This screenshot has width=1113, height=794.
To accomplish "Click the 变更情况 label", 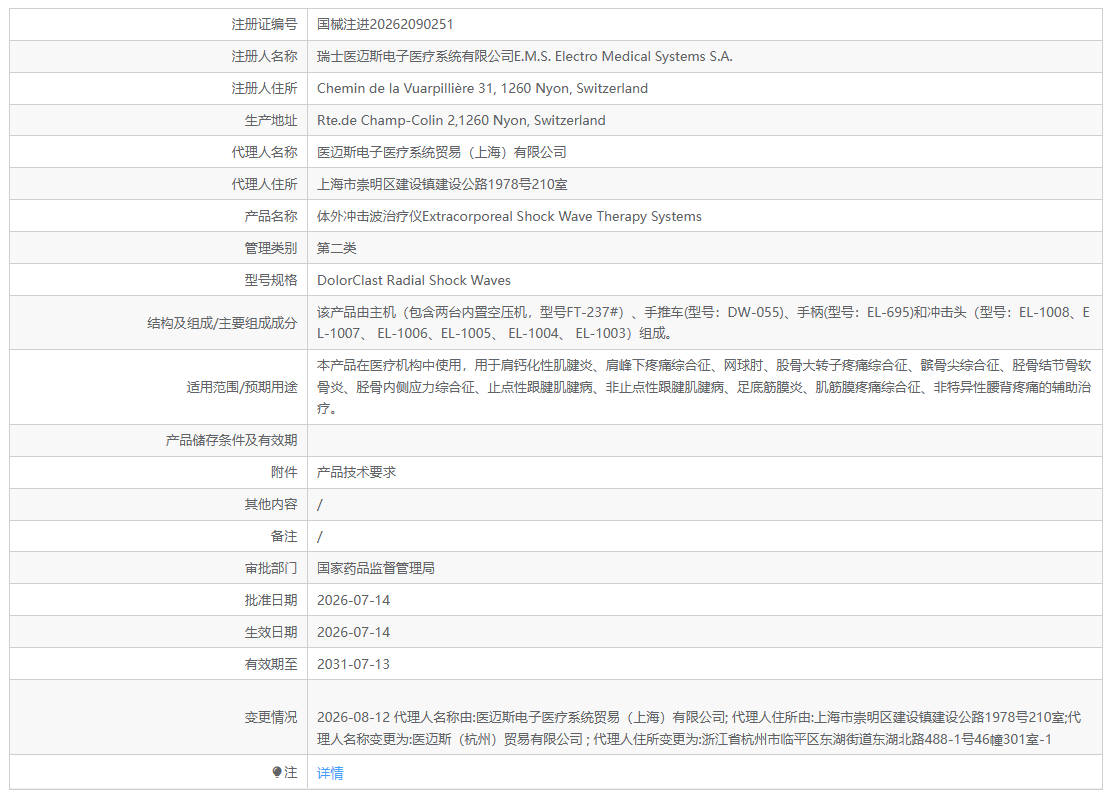I will pos(270,717).
